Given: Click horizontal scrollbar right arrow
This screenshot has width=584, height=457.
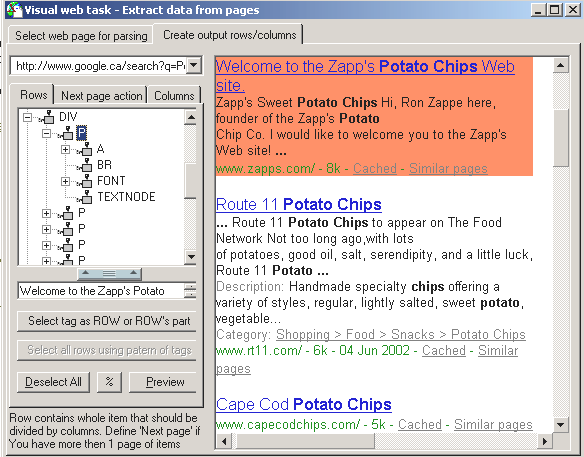Looking at the screenshot, I should coord(545,441).
